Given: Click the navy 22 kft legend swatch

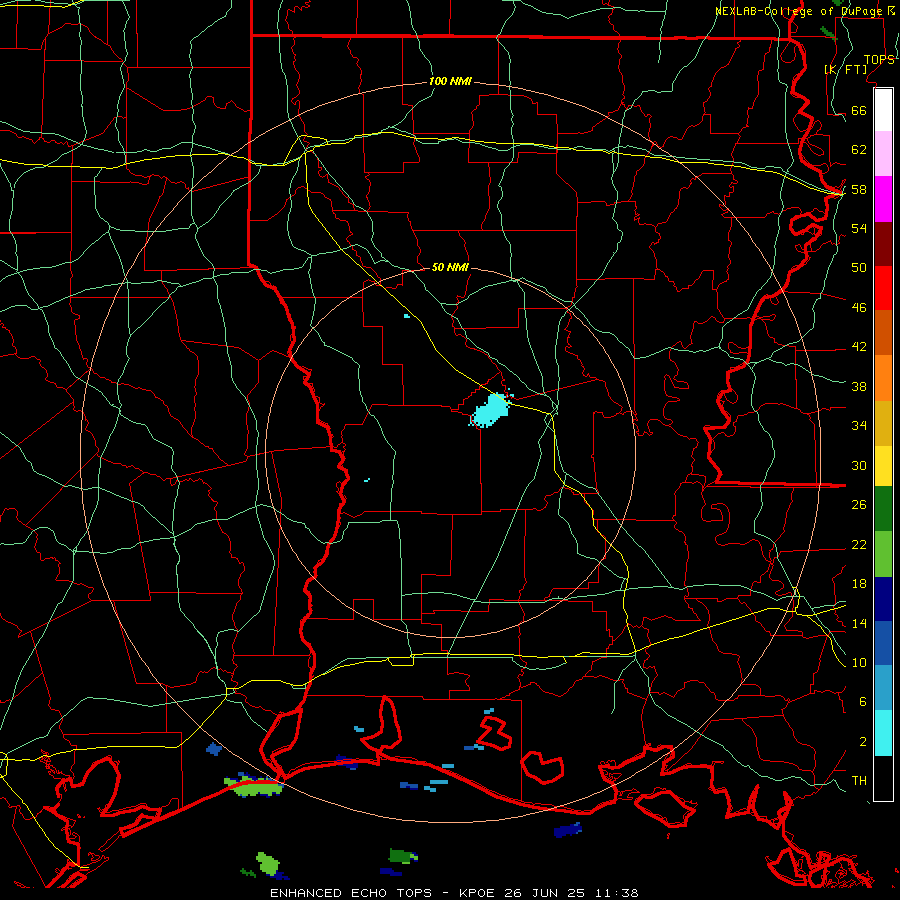Looking at the screenshot, I should (883, 599).
